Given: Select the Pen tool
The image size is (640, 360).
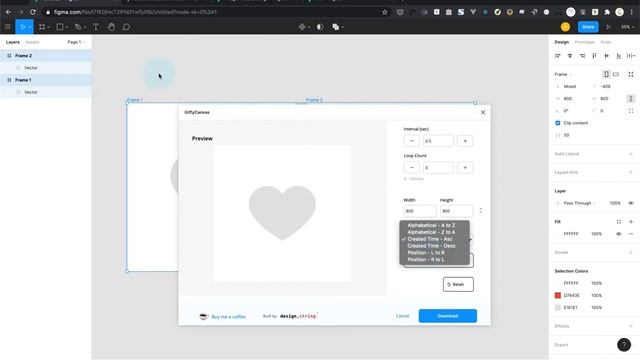Looking at the screenshot, I should coord(78,27).
